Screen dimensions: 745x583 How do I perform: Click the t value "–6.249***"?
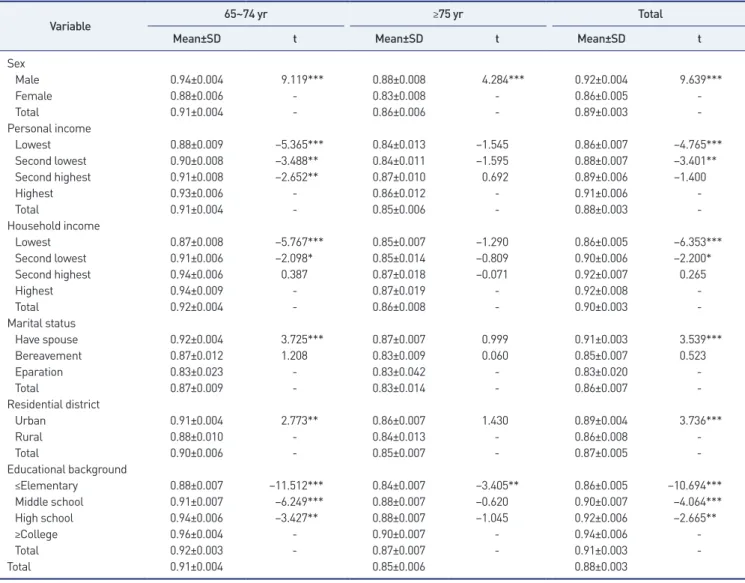point(299,502)
